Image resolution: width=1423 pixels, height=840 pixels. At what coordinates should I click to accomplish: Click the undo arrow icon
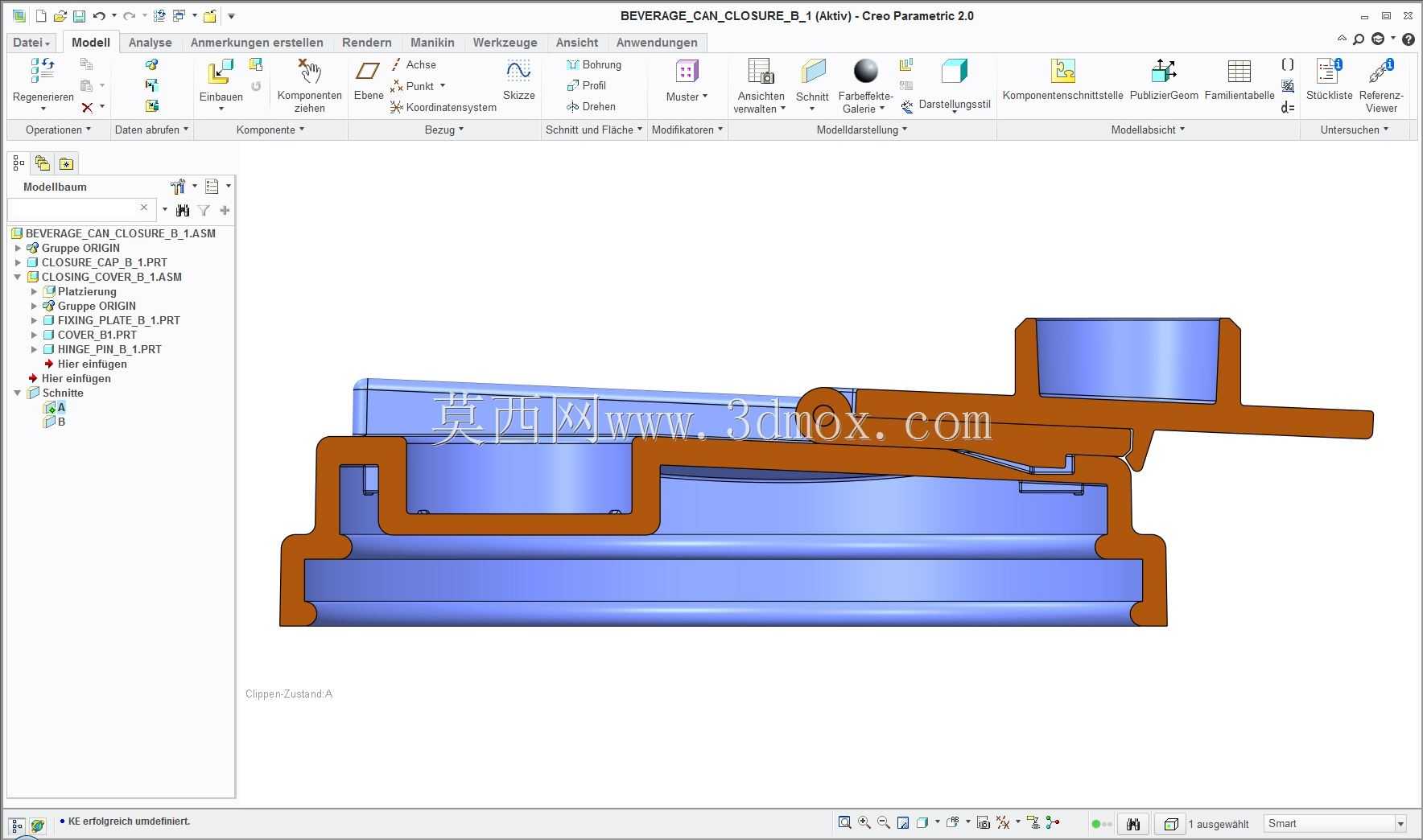pyautogui.click(x=99, y=16)
